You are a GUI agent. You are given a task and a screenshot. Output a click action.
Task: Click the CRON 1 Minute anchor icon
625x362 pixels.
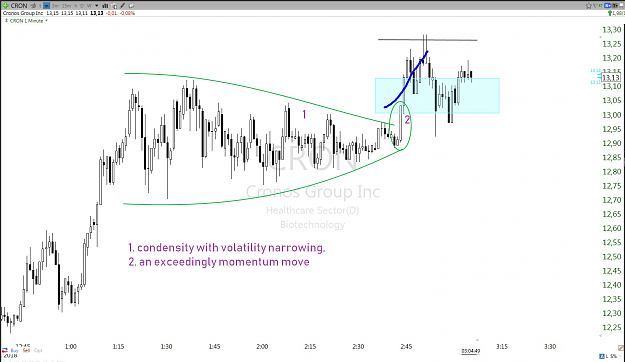6,21
